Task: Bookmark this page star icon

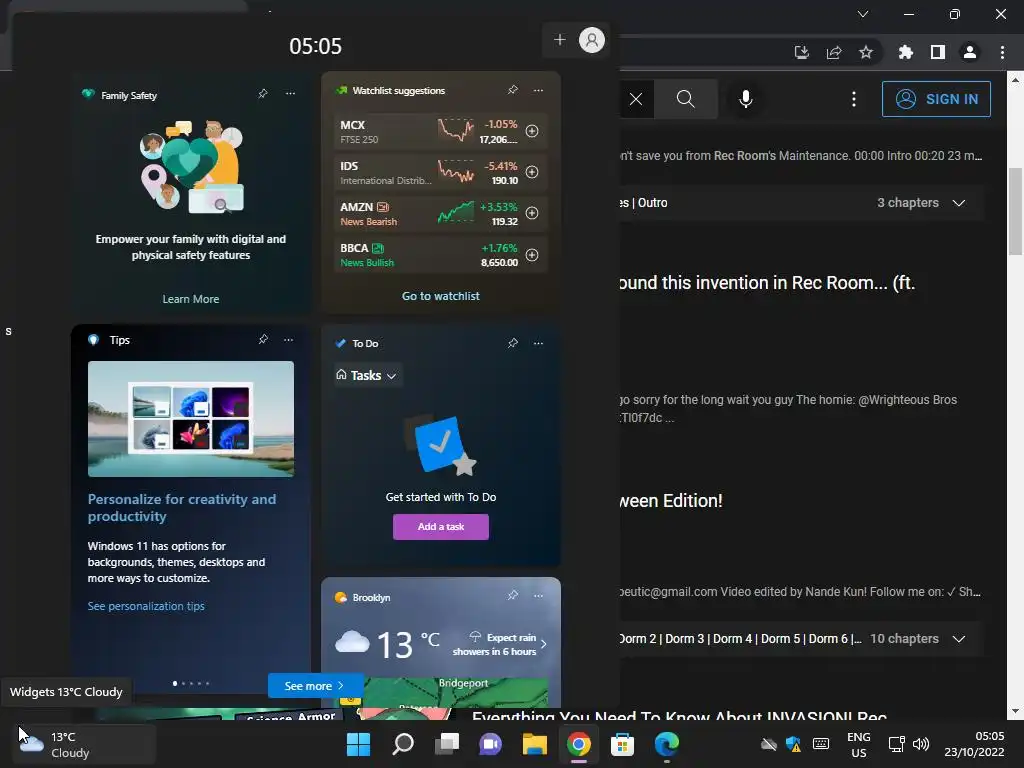Action: (865, 52)
